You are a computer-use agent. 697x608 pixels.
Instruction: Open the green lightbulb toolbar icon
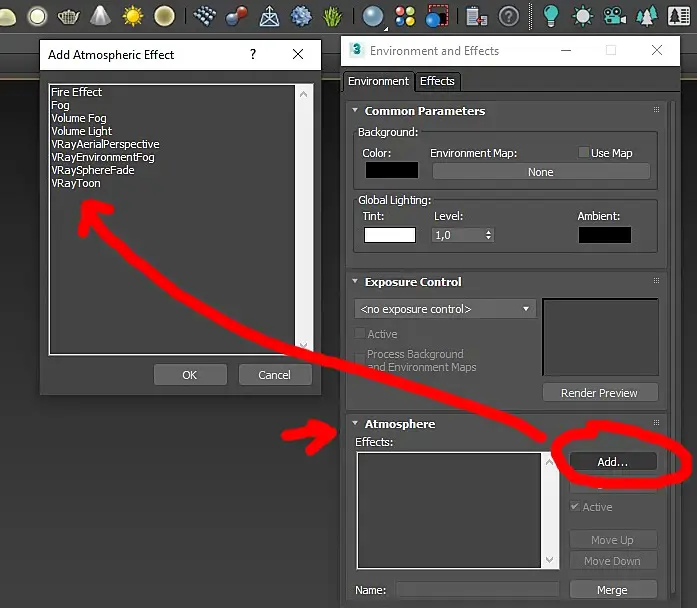click(x=550, y=16)
